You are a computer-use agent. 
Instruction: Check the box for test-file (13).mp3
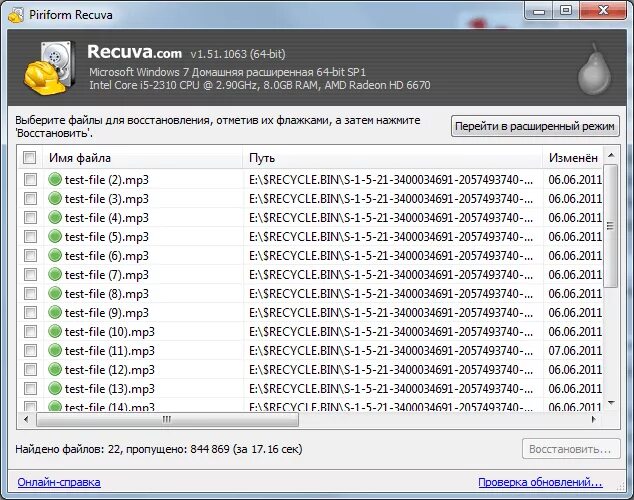(30, 388)
